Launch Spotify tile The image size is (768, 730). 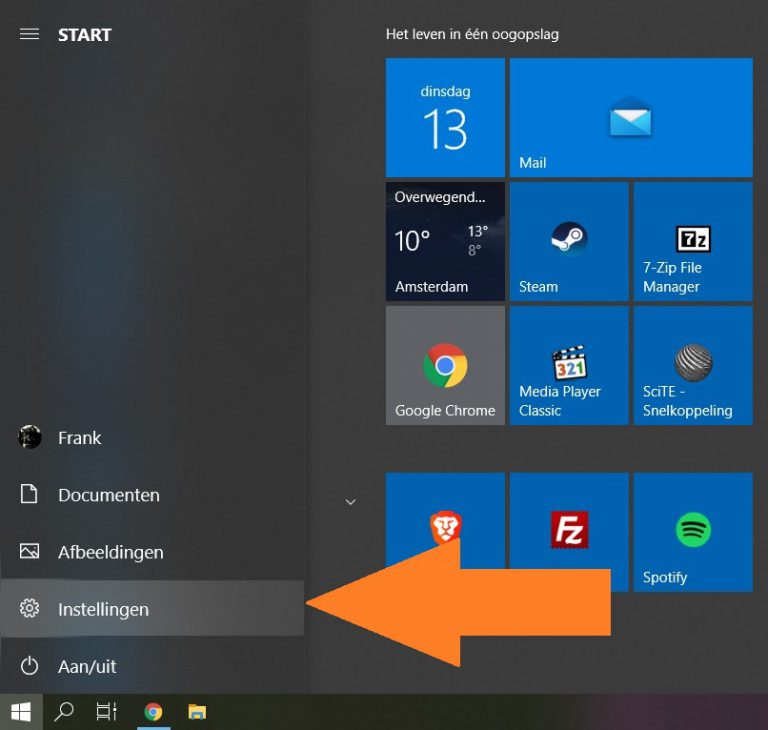[693, 532]
